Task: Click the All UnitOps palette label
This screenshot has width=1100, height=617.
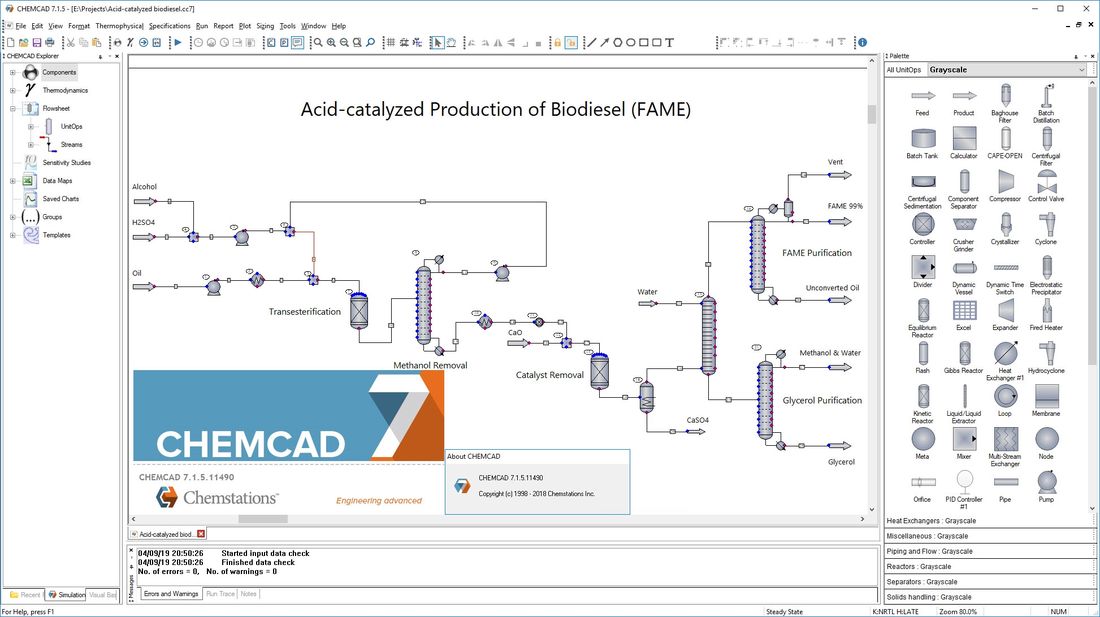Action: [904, 70]
